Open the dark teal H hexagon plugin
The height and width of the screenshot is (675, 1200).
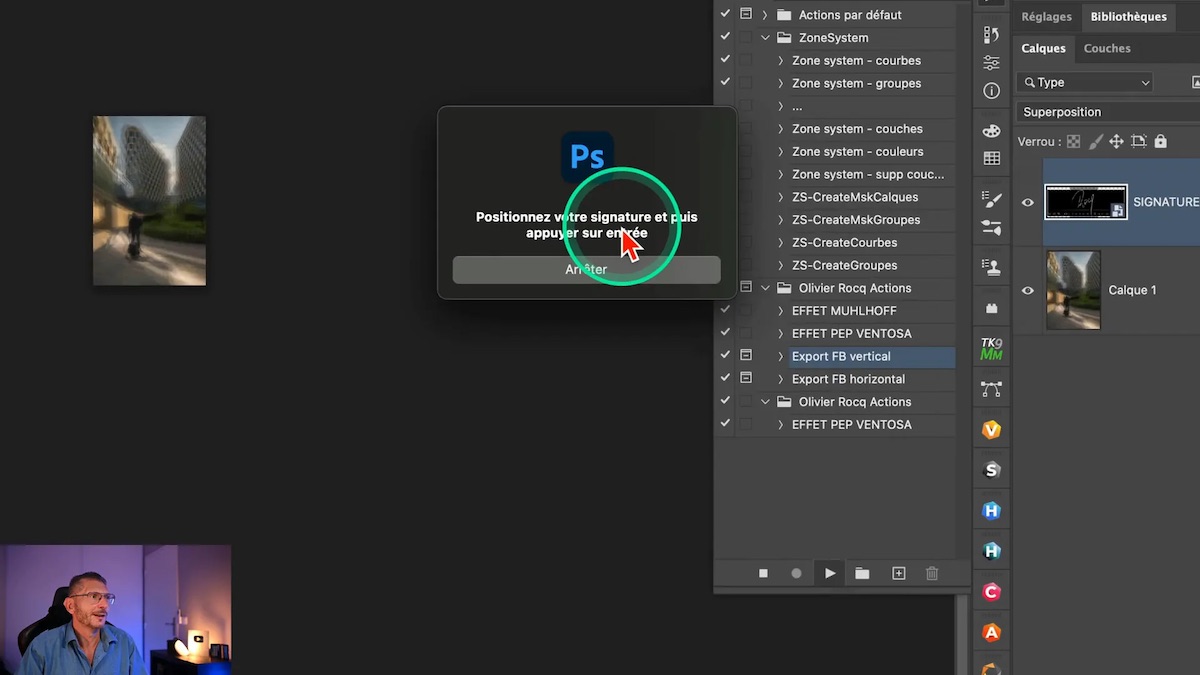pyautogui.click(x=991, y=551)
